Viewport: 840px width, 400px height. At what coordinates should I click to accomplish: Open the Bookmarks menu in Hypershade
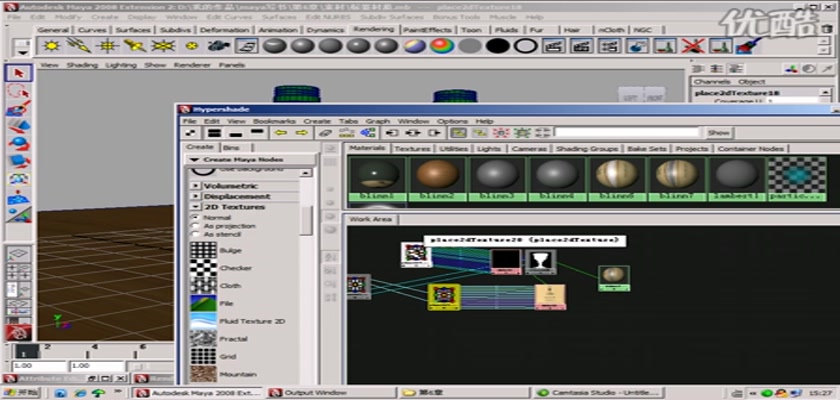click(274, 122)
